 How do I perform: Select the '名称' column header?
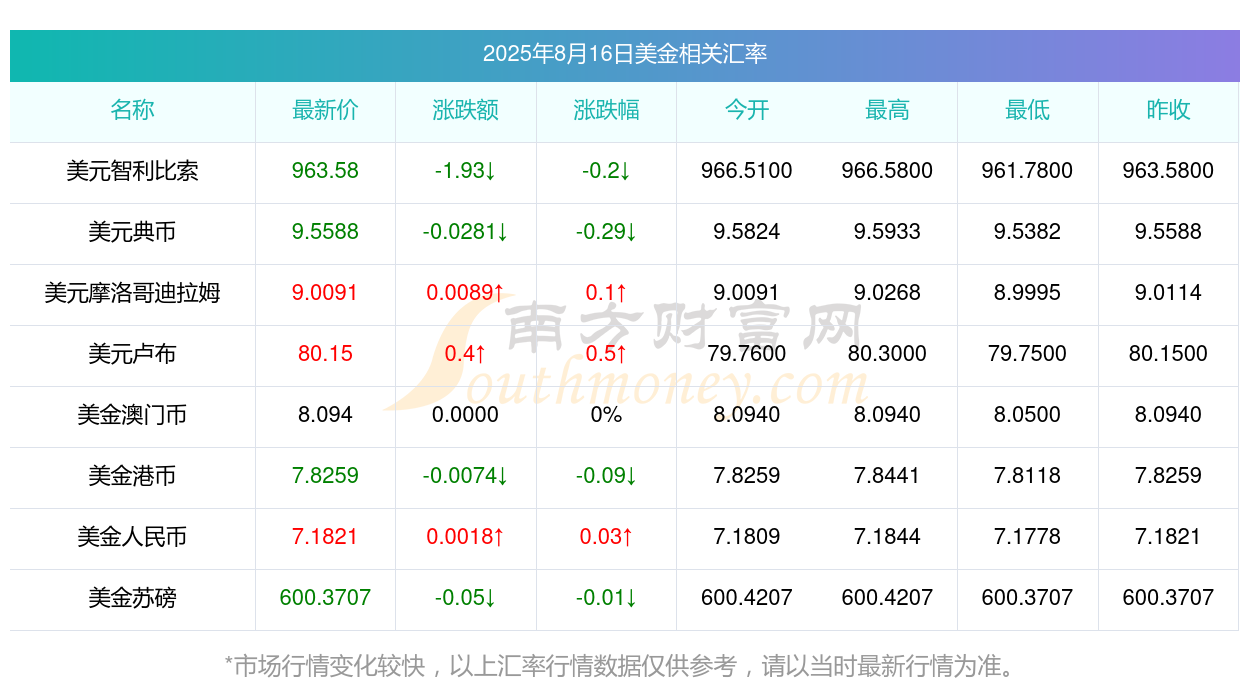[132, 110]
